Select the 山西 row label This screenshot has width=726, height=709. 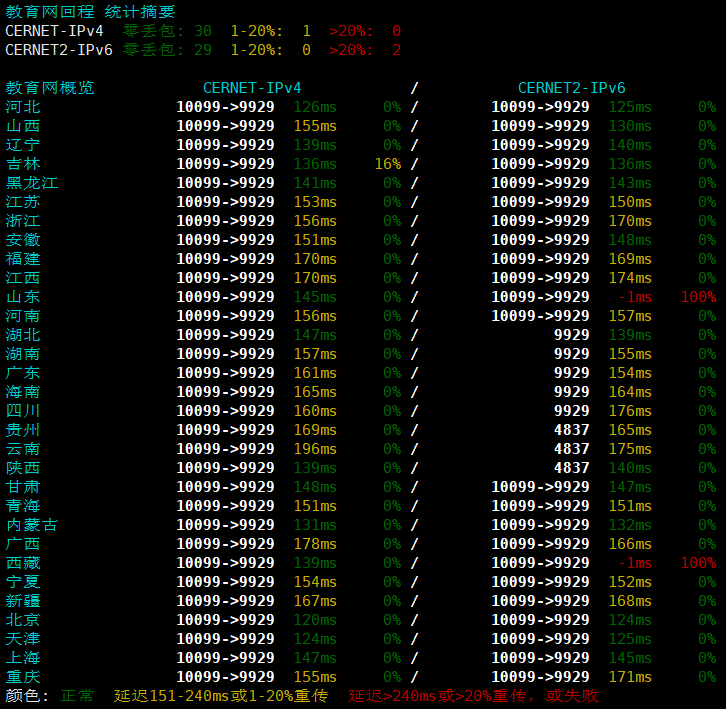23,126
